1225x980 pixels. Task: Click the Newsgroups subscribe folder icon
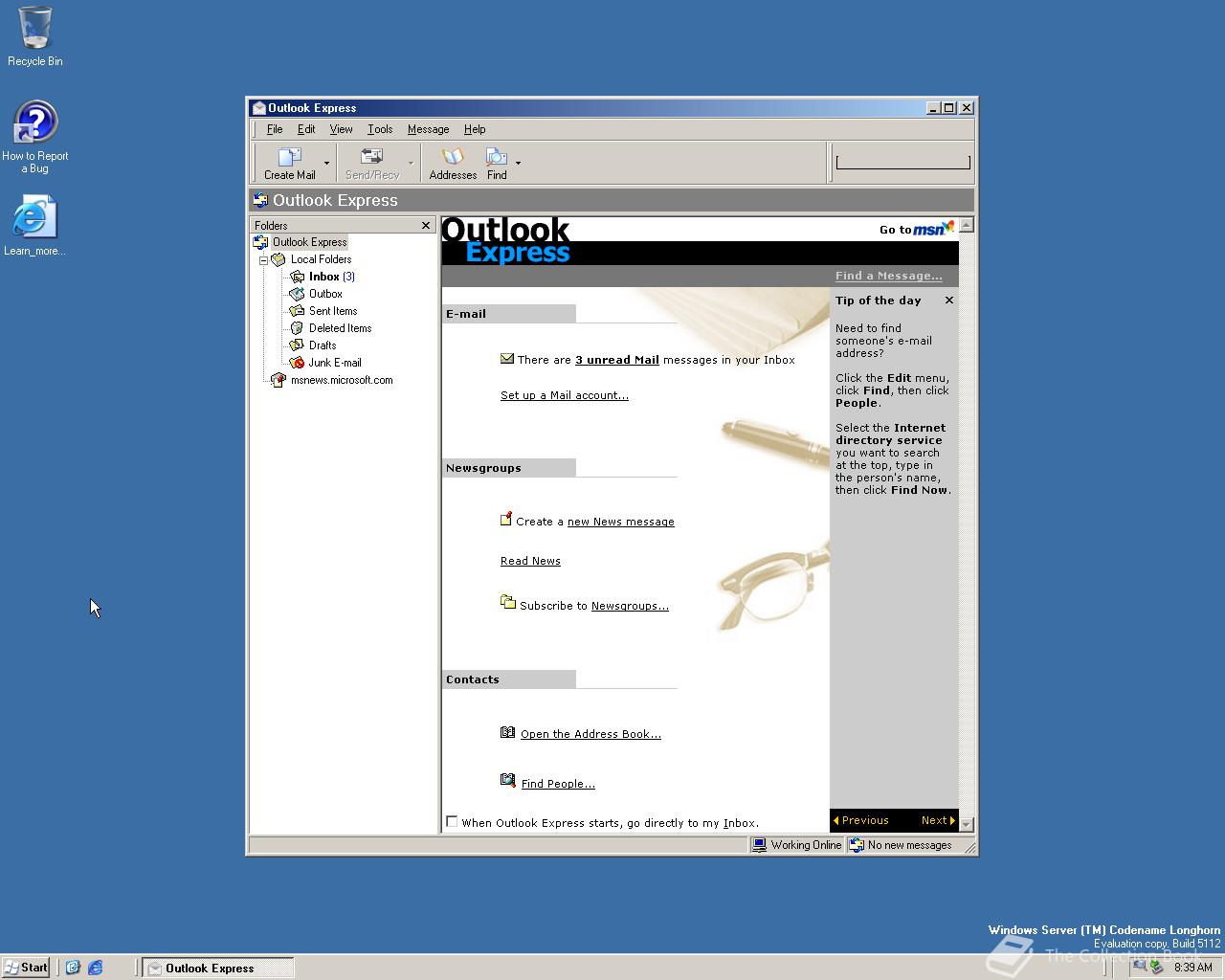click(x=508, y=602)
